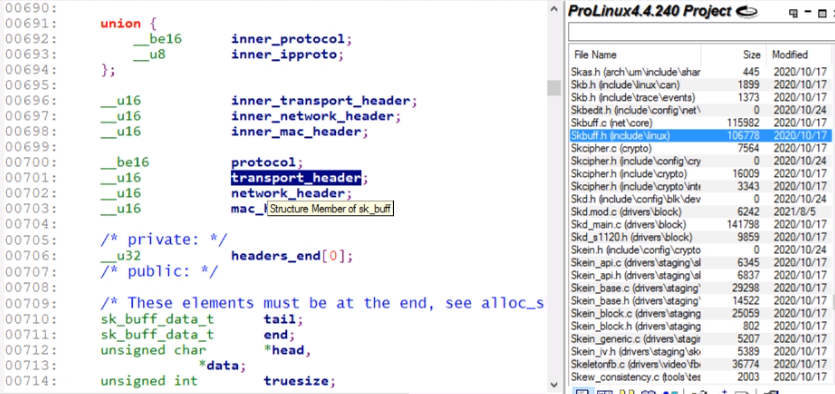This screenshot has height=394, width=835.
Task: Click the headers_end identifier
Action: [275, 256]
